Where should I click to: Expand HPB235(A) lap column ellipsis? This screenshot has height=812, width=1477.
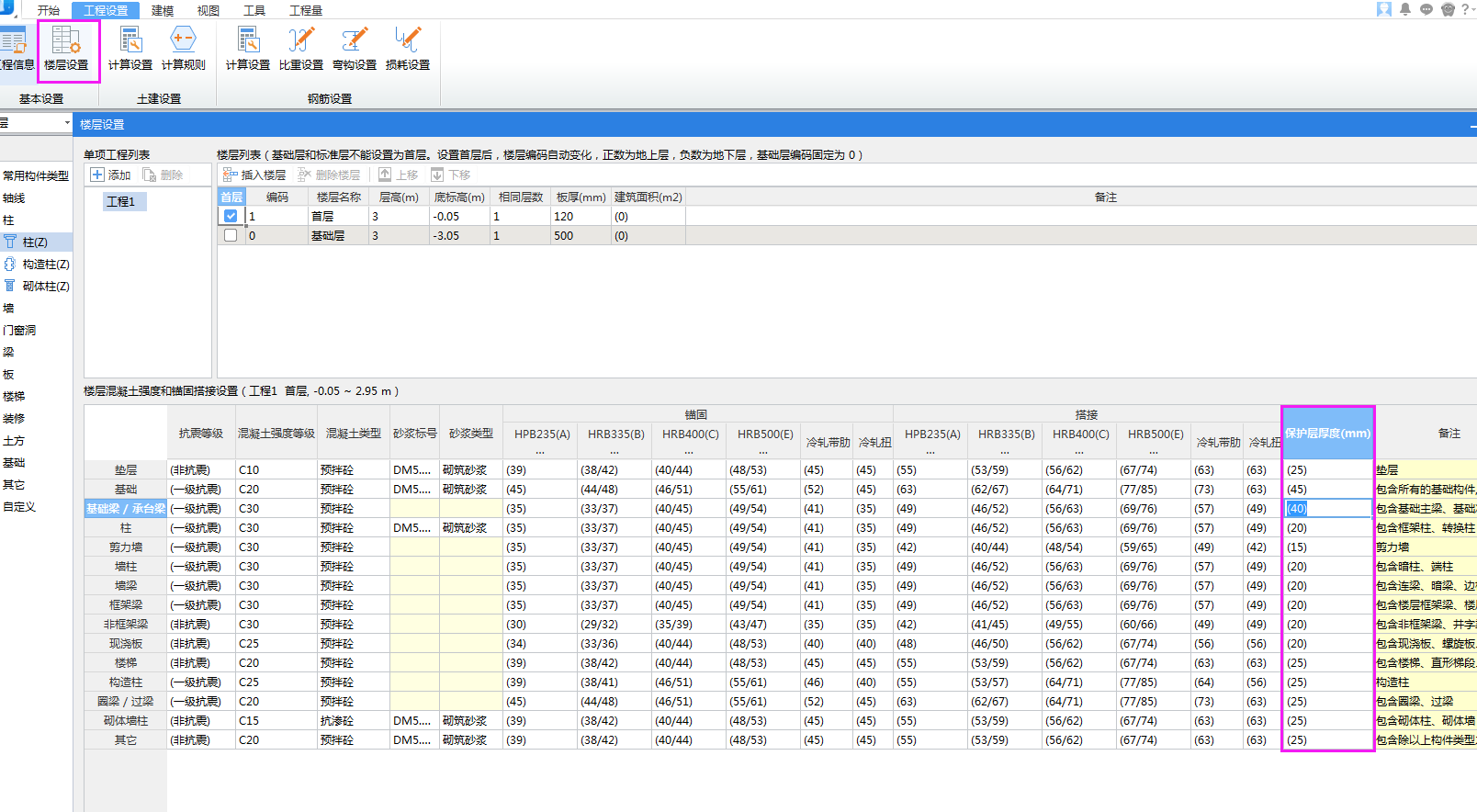(931, 452)
